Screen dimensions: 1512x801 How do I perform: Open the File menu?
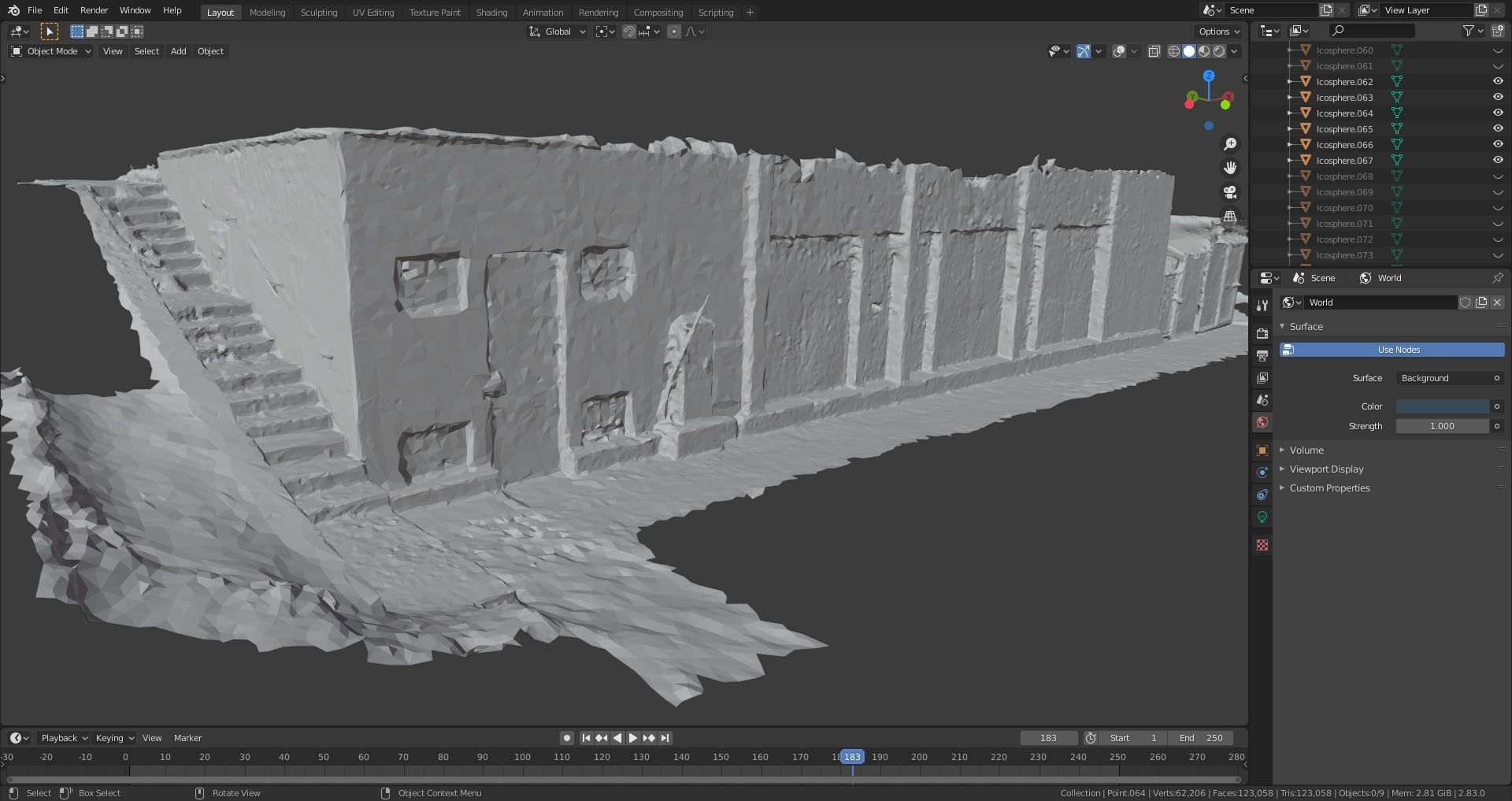[x=35, y=10]
